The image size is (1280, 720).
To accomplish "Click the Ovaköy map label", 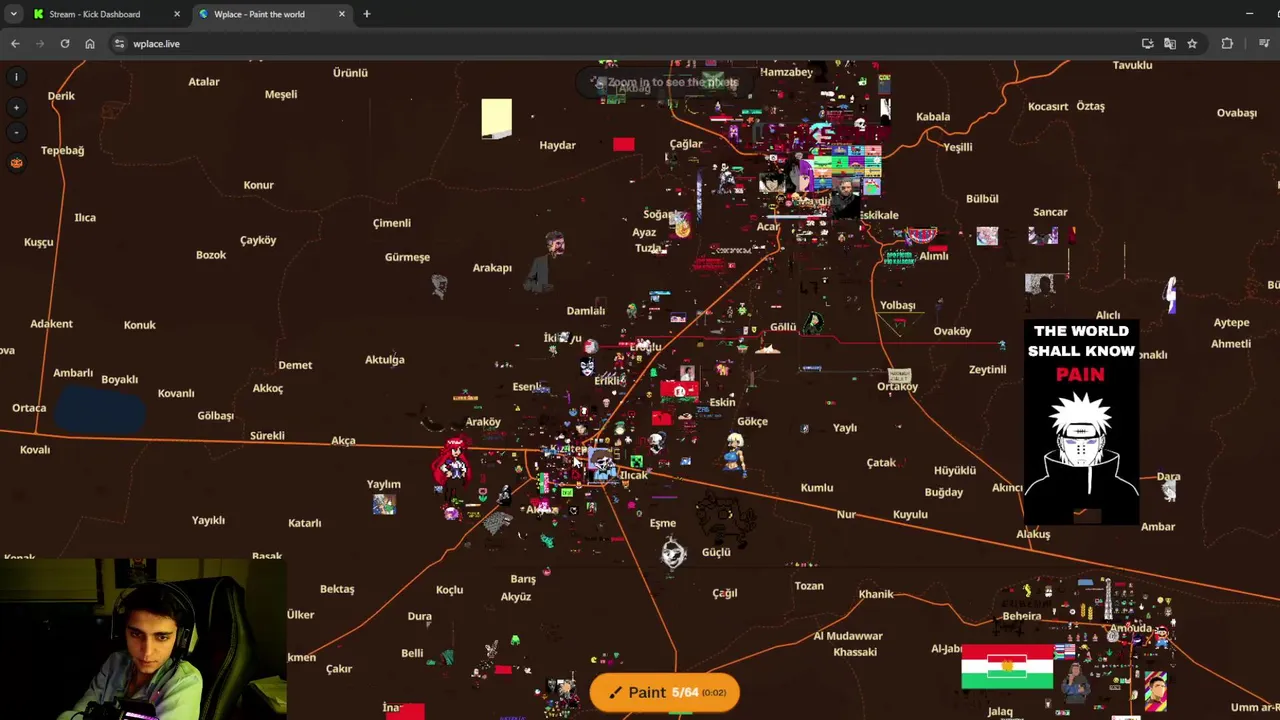I will click(952, 331).
